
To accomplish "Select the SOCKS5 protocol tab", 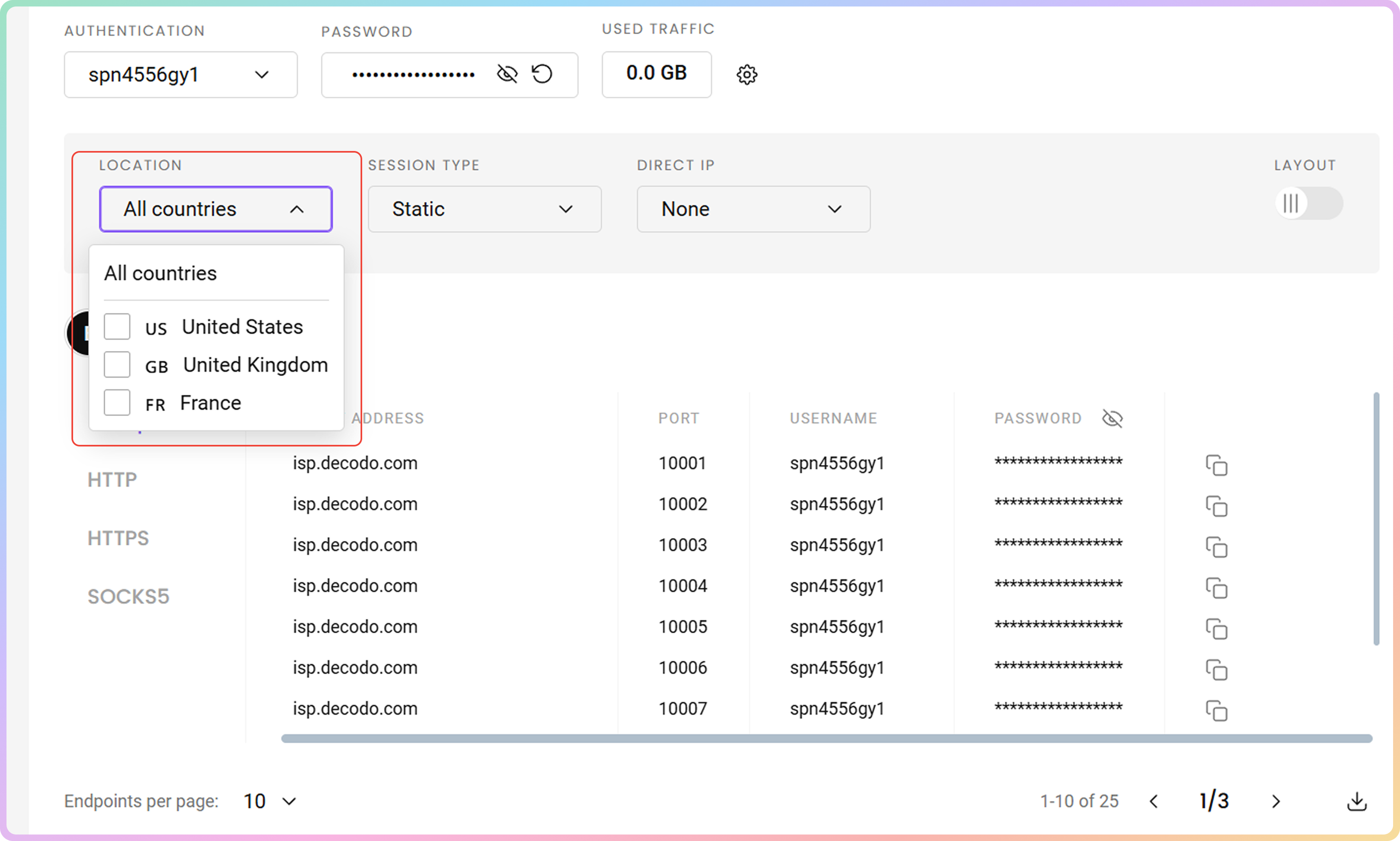I will [128, 597].
